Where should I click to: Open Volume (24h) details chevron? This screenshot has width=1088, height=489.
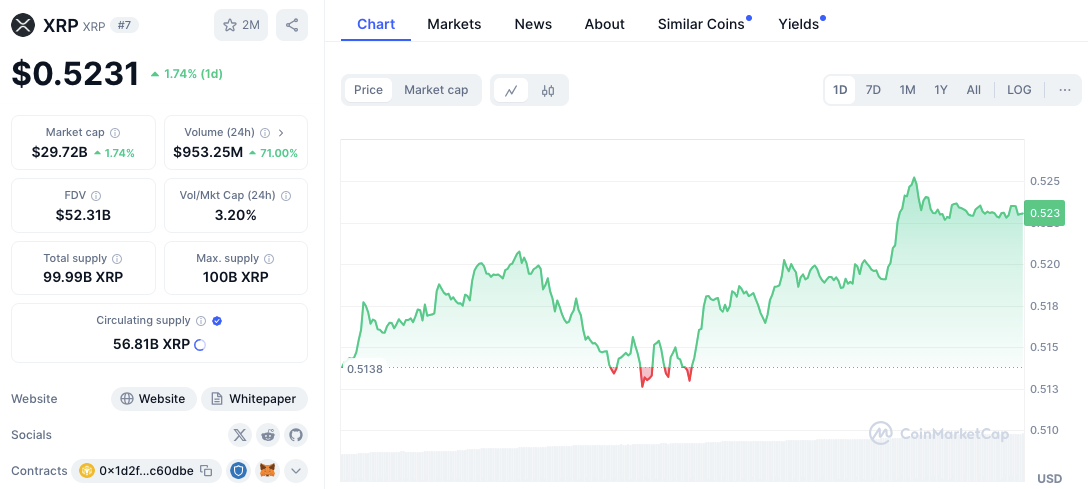282,132
